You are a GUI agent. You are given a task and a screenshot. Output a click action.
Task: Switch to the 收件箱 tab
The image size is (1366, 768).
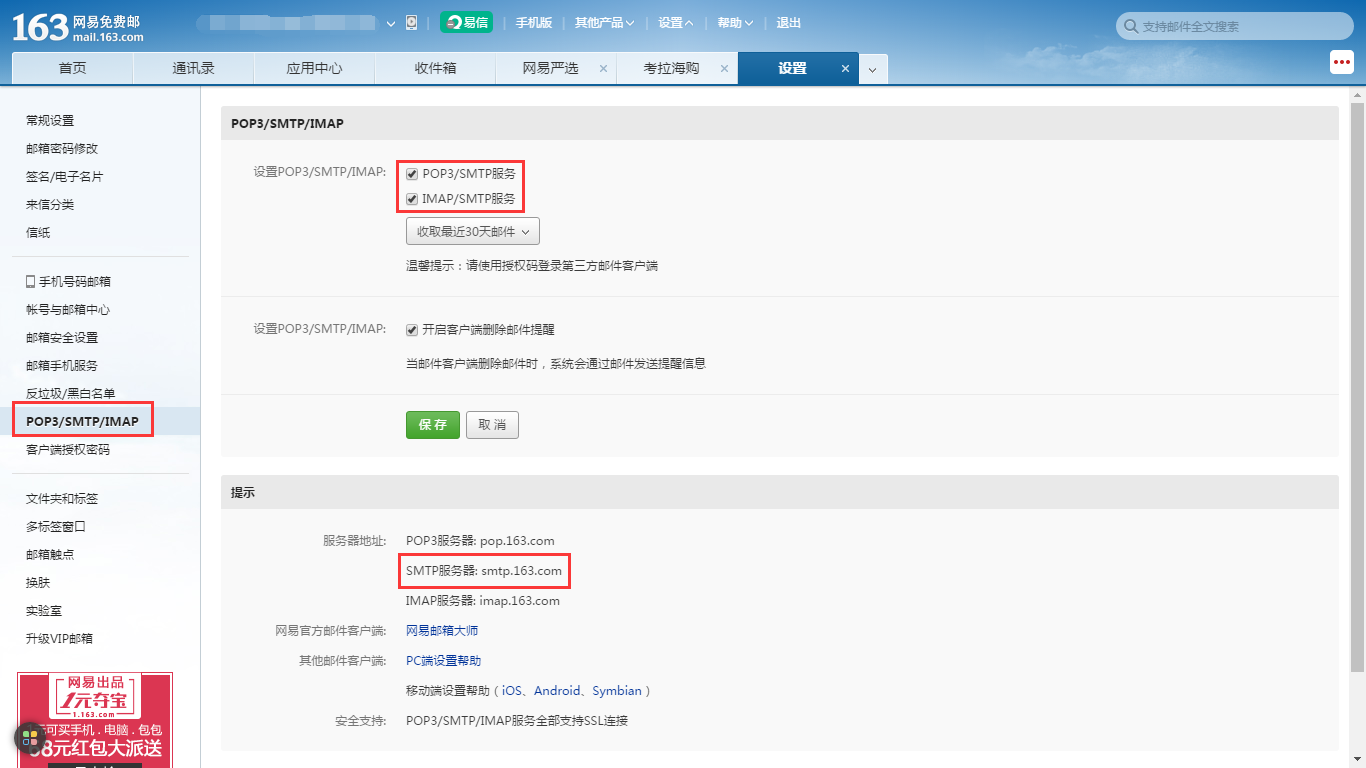click(435, 69)
